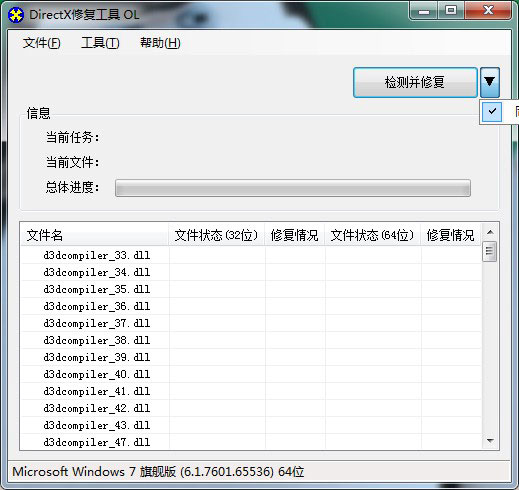
Task: Open the 帮助(H) menu
Action: 160,43
